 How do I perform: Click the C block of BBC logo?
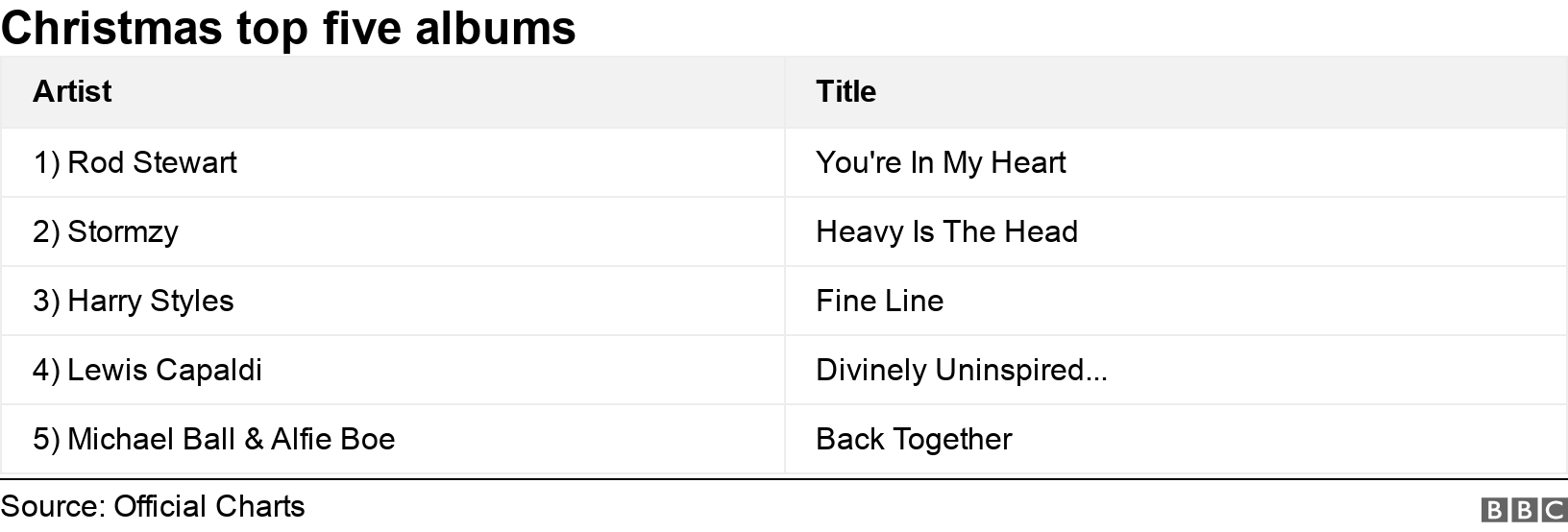point(1553,509)
